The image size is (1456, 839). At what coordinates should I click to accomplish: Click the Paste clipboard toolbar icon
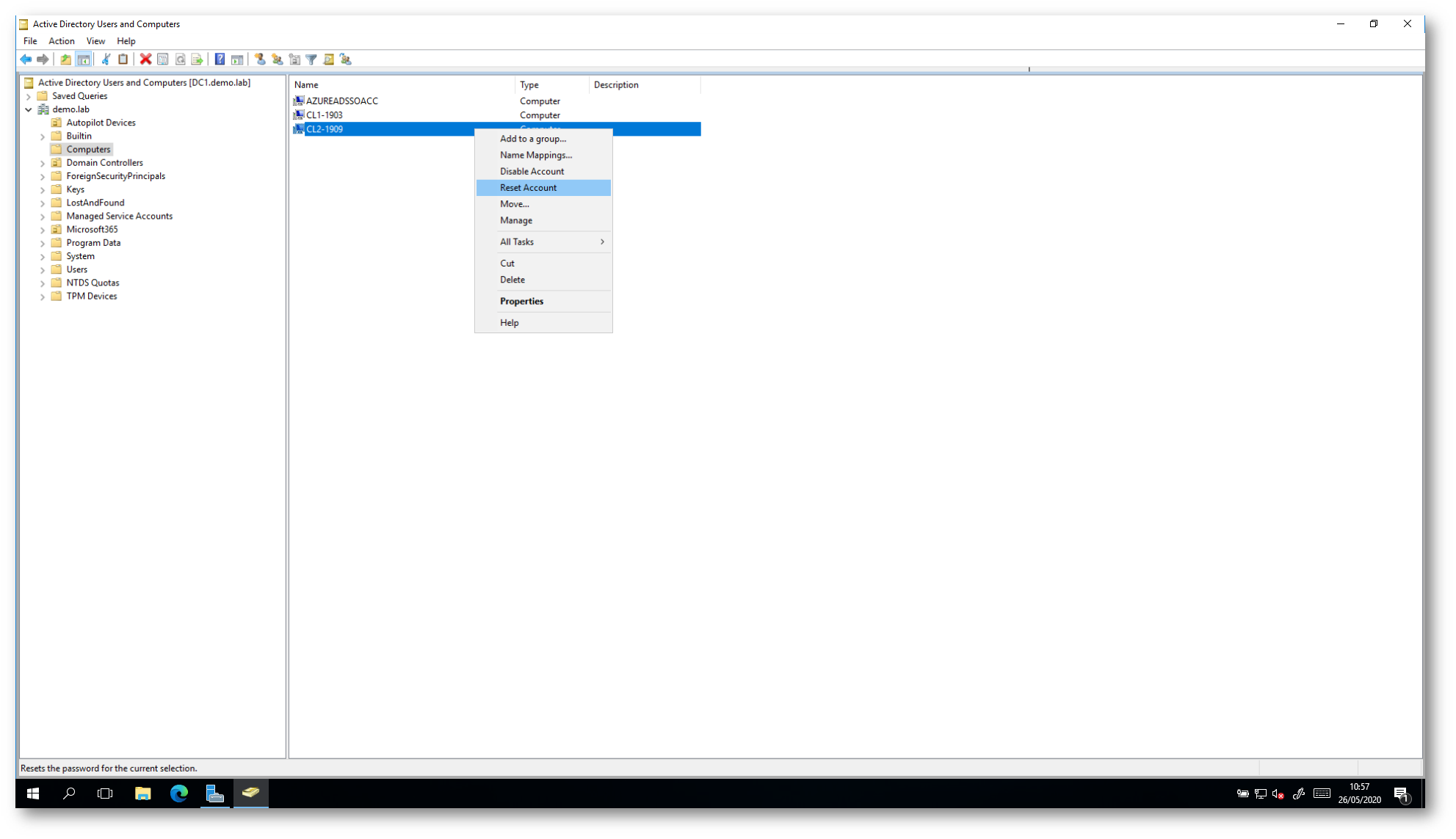123,59
